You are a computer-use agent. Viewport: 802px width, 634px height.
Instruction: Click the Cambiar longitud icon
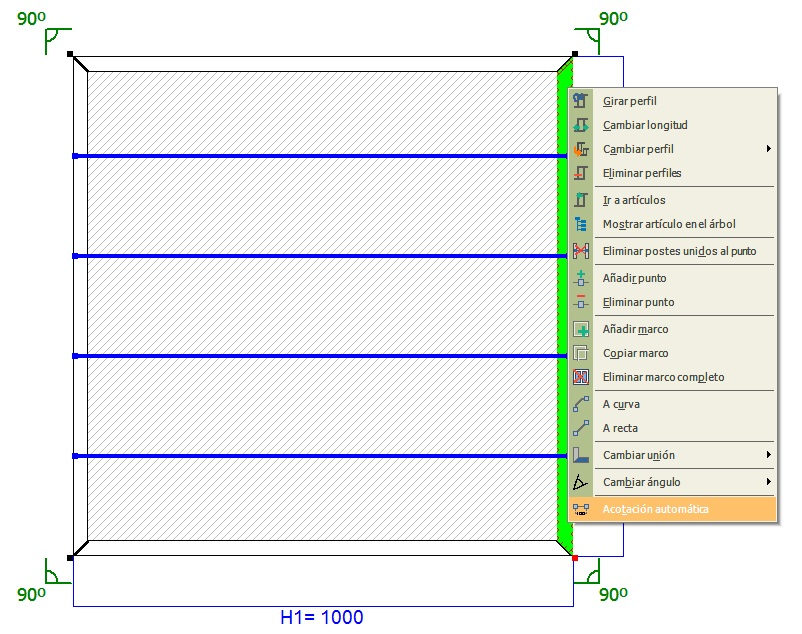click(x=581, y=125)
